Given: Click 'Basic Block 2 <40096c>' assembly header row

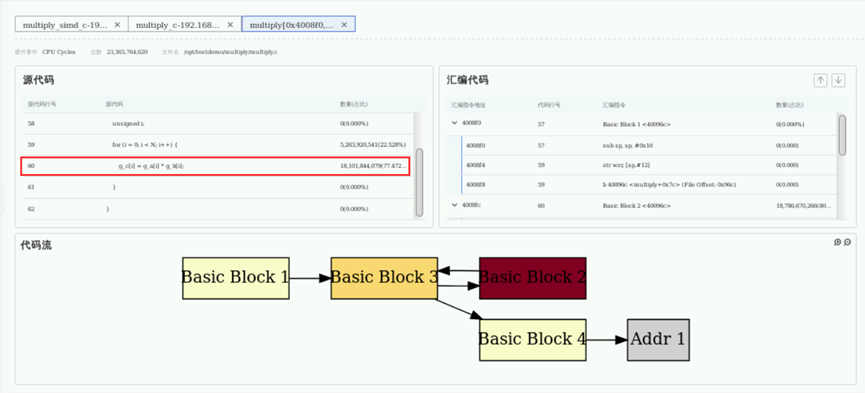Looking at the screenshot, I should (x=643, y=205).
